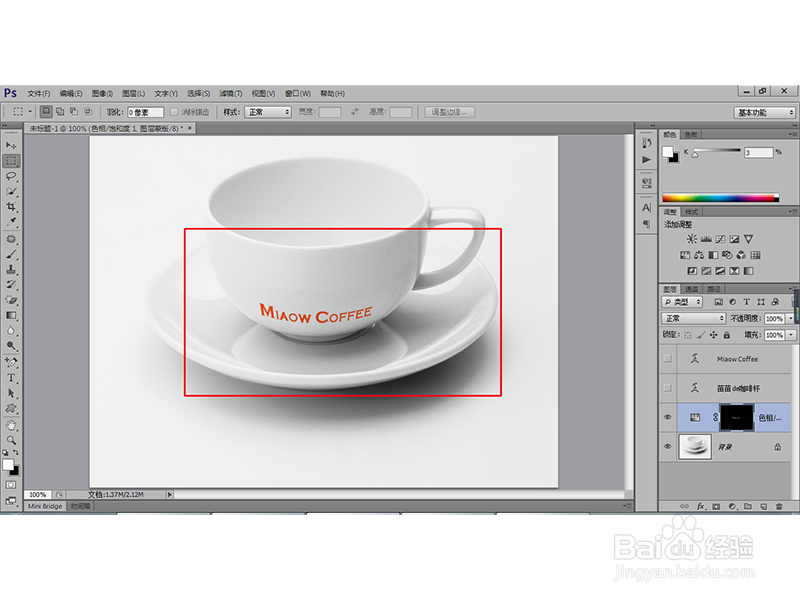Add a layer mask from panel footer
The height and width of the screenshot is (600, 800).
pos(716,506)
